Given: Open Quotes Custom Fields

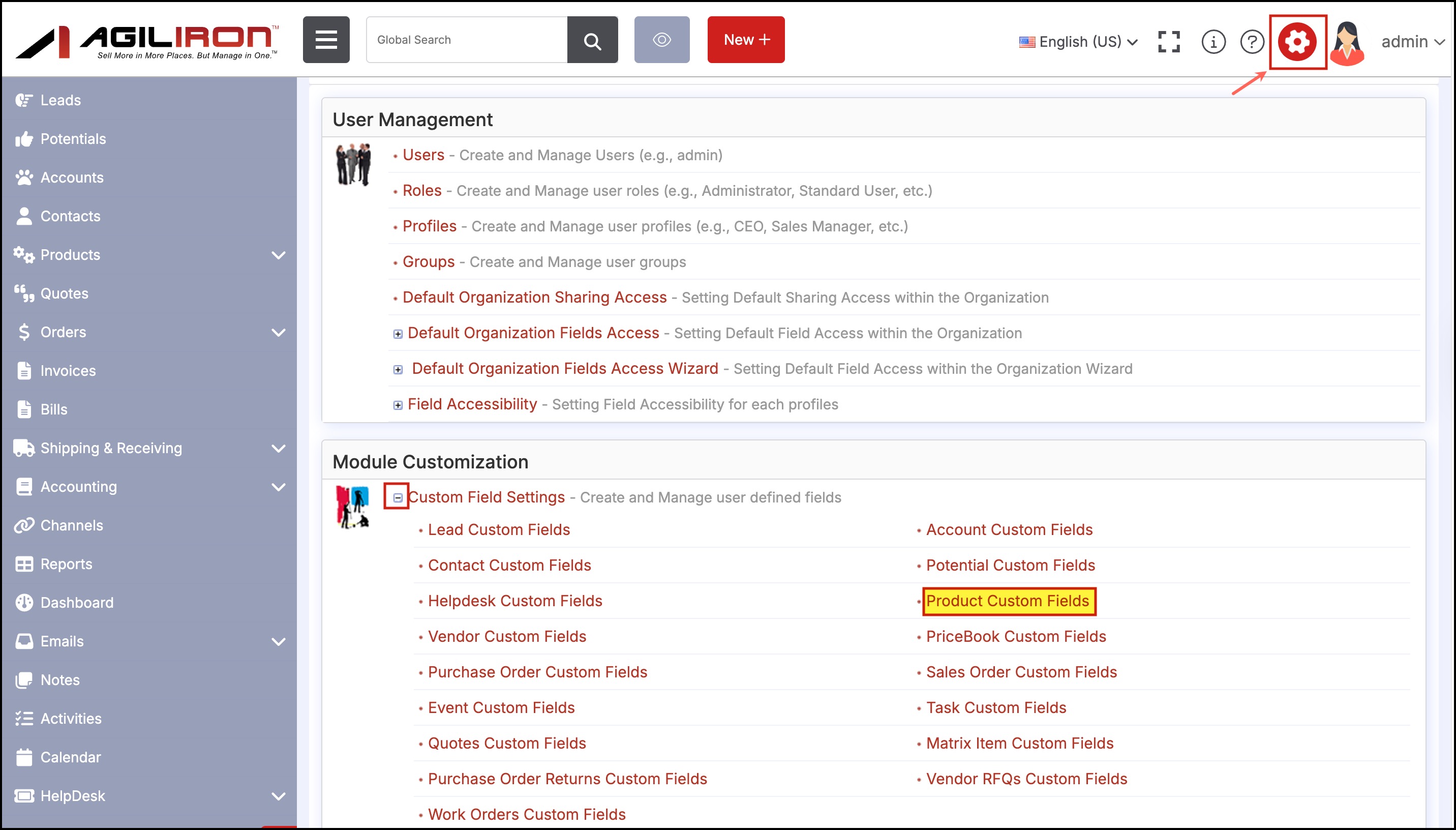Looking at the screenshot, I should click(507, 744).
